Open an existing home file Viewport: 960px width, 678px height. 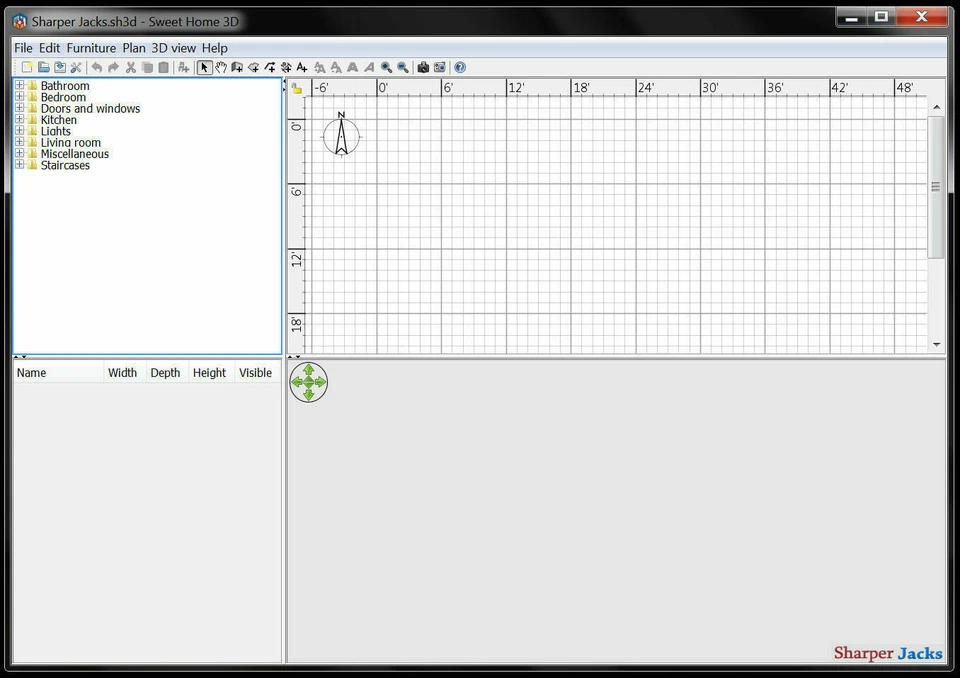[43, 67]
